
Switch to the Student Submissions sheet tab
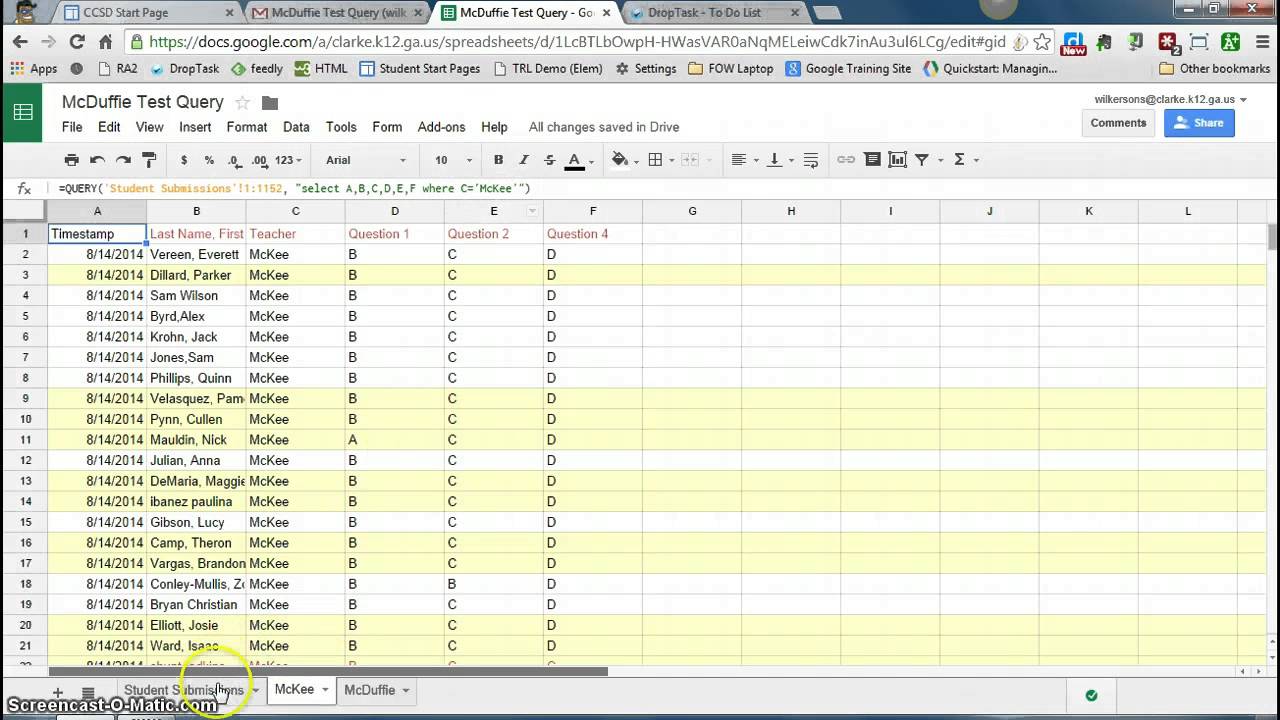click(x=184, y=690)
